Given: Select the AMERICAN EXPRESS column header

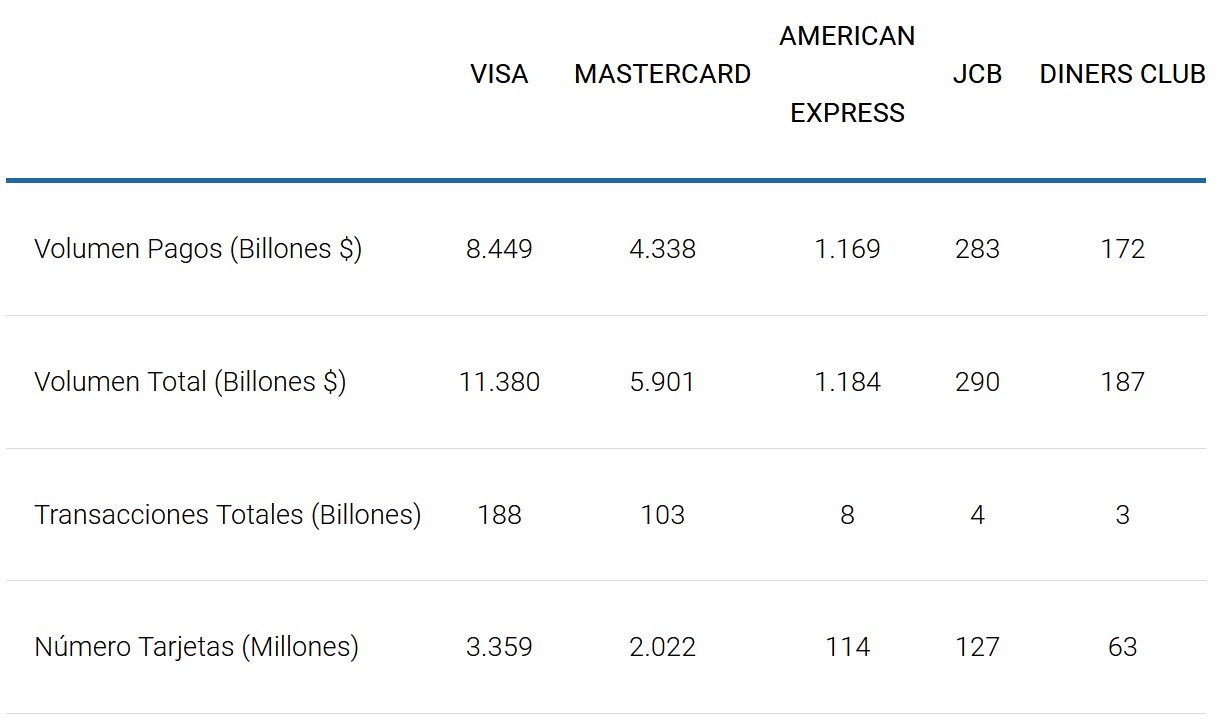Looking at the screenshot, I should pos(847,75).
